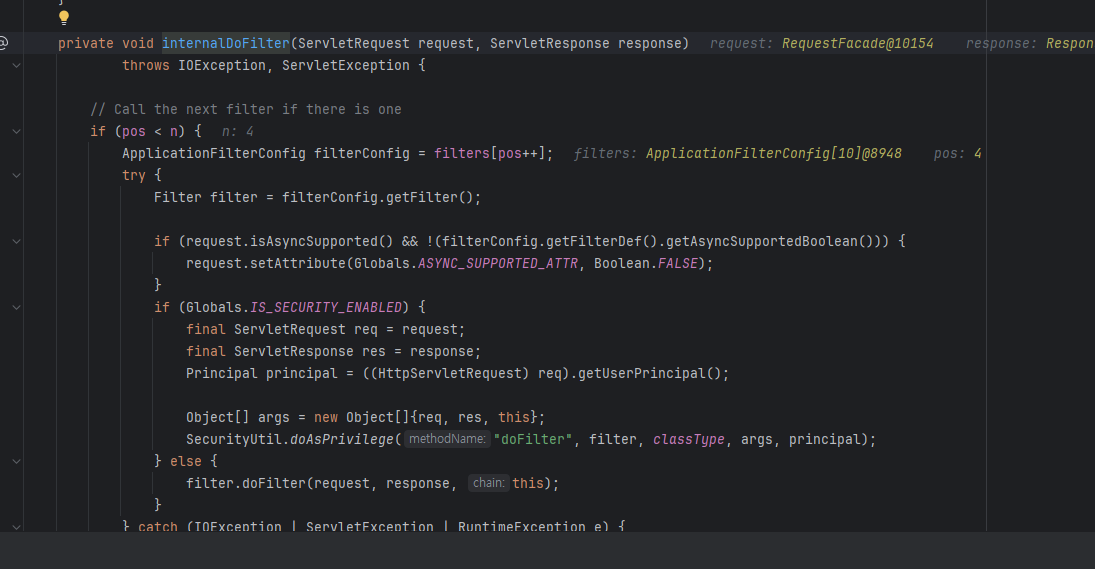Click the 'chain:' parameter hint
1095x569 pixels.
click(488, 483)
